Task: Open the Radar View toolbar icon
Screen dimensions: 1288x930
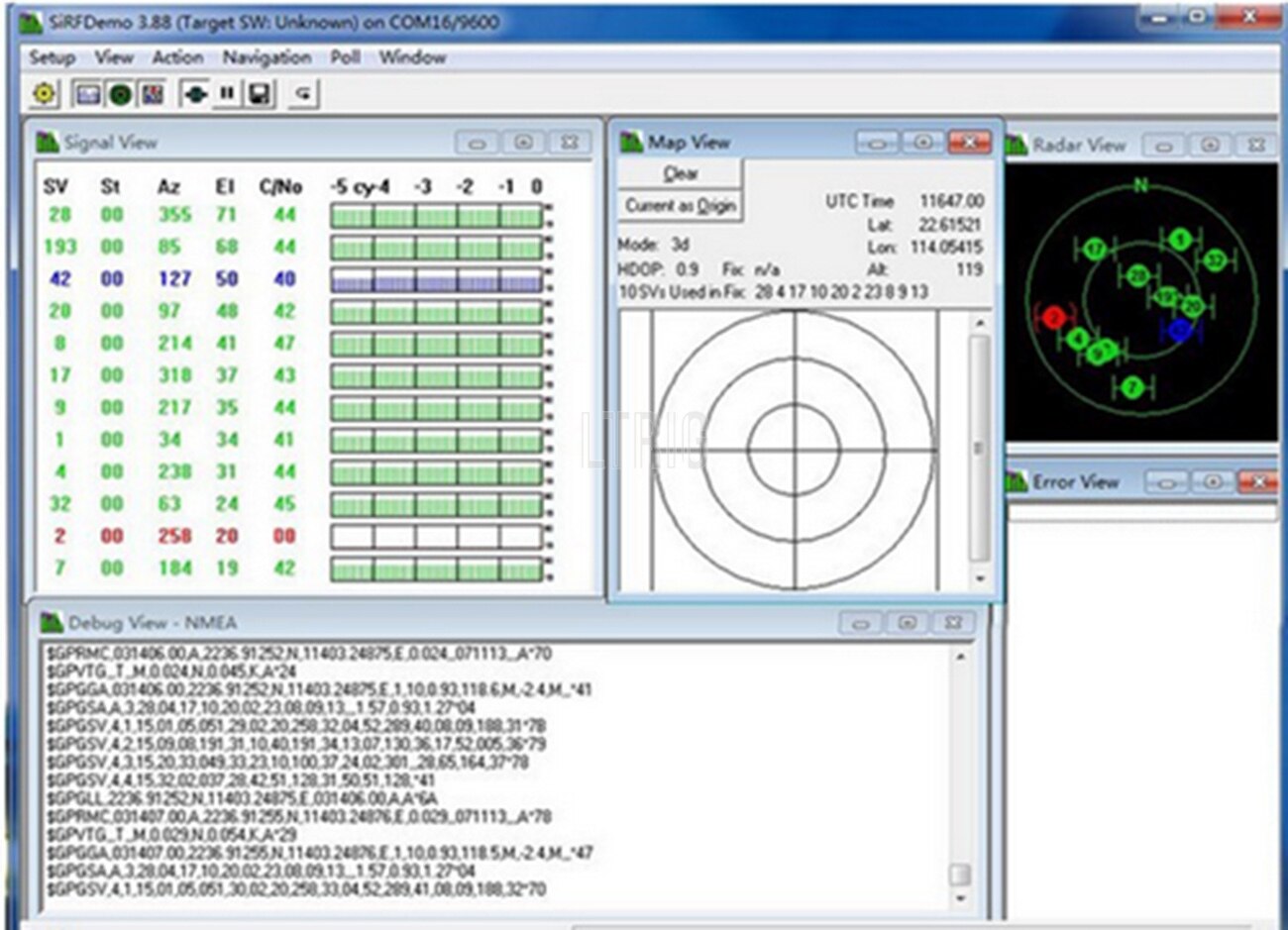Action: click(x=120, y=94)
